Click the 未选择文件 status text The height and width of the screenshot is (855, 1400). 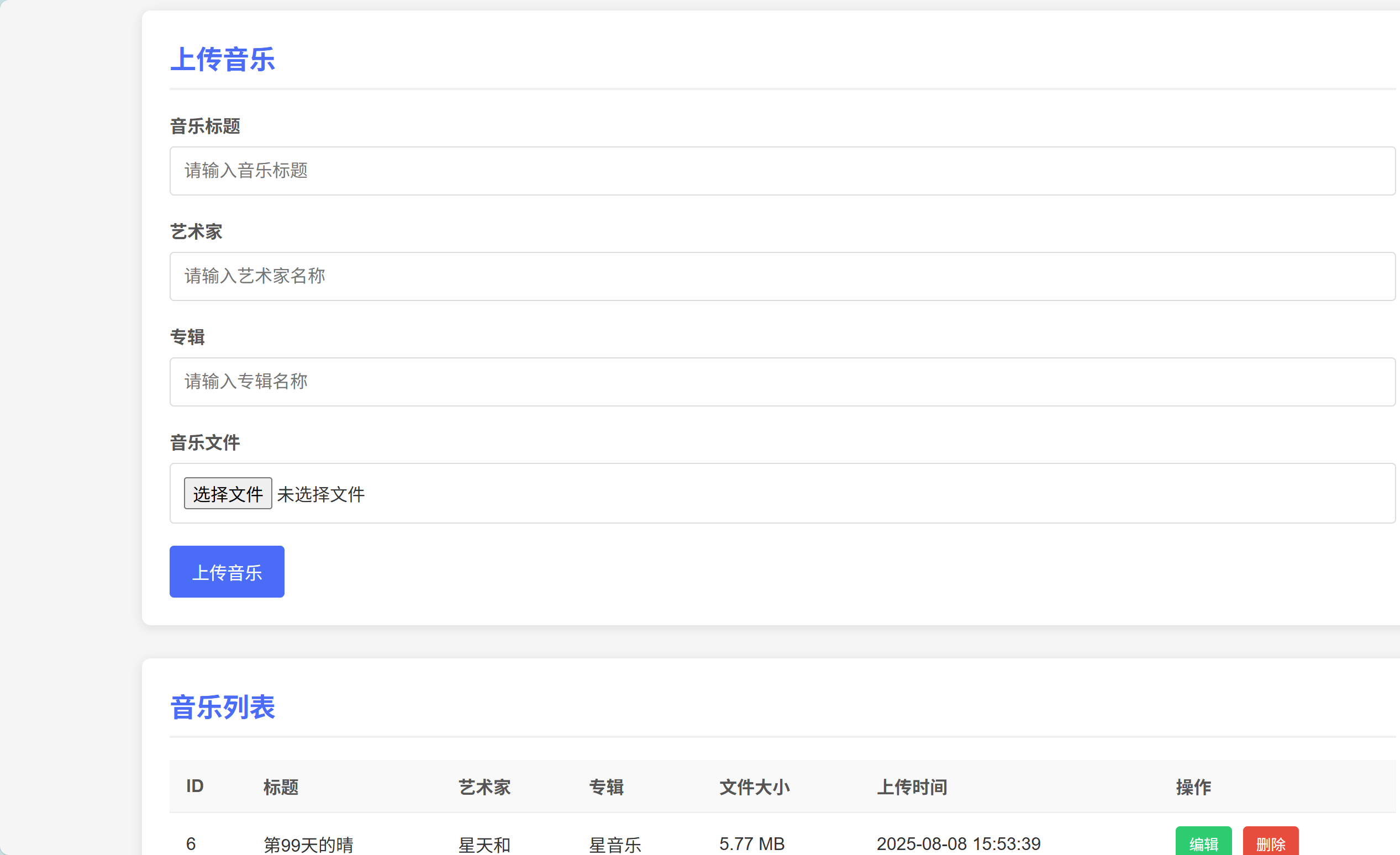320,494
